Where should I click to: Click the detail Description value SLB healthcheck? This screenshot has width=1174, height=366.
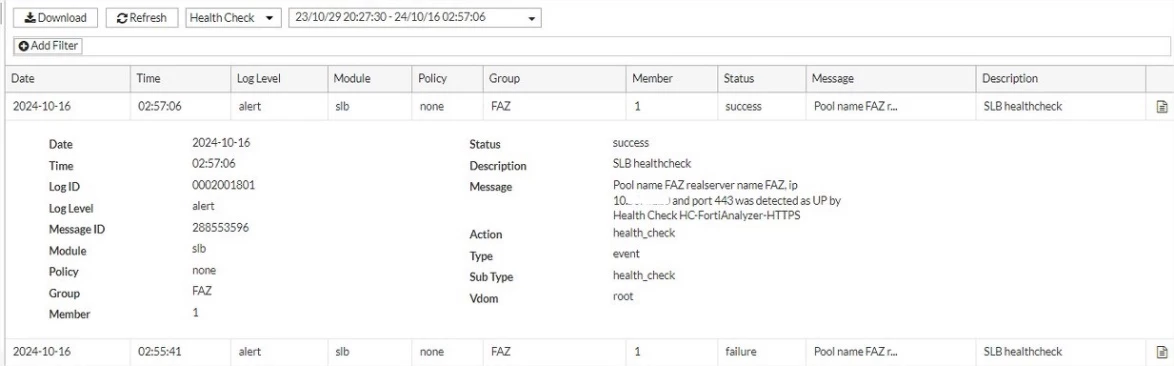(651, 163)
